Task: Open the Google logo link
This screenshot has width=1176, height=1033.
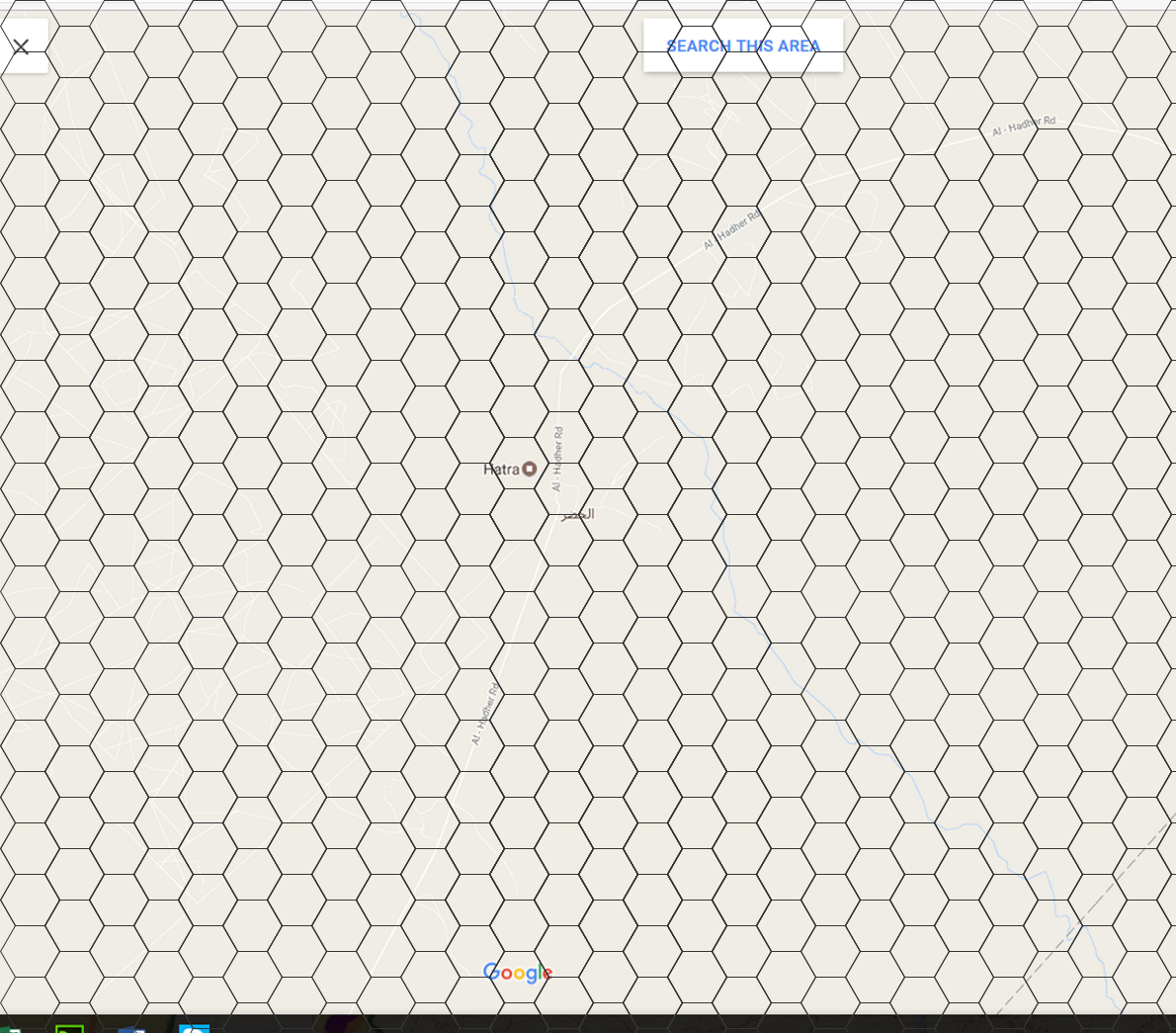Action: [x=518, y=973]
